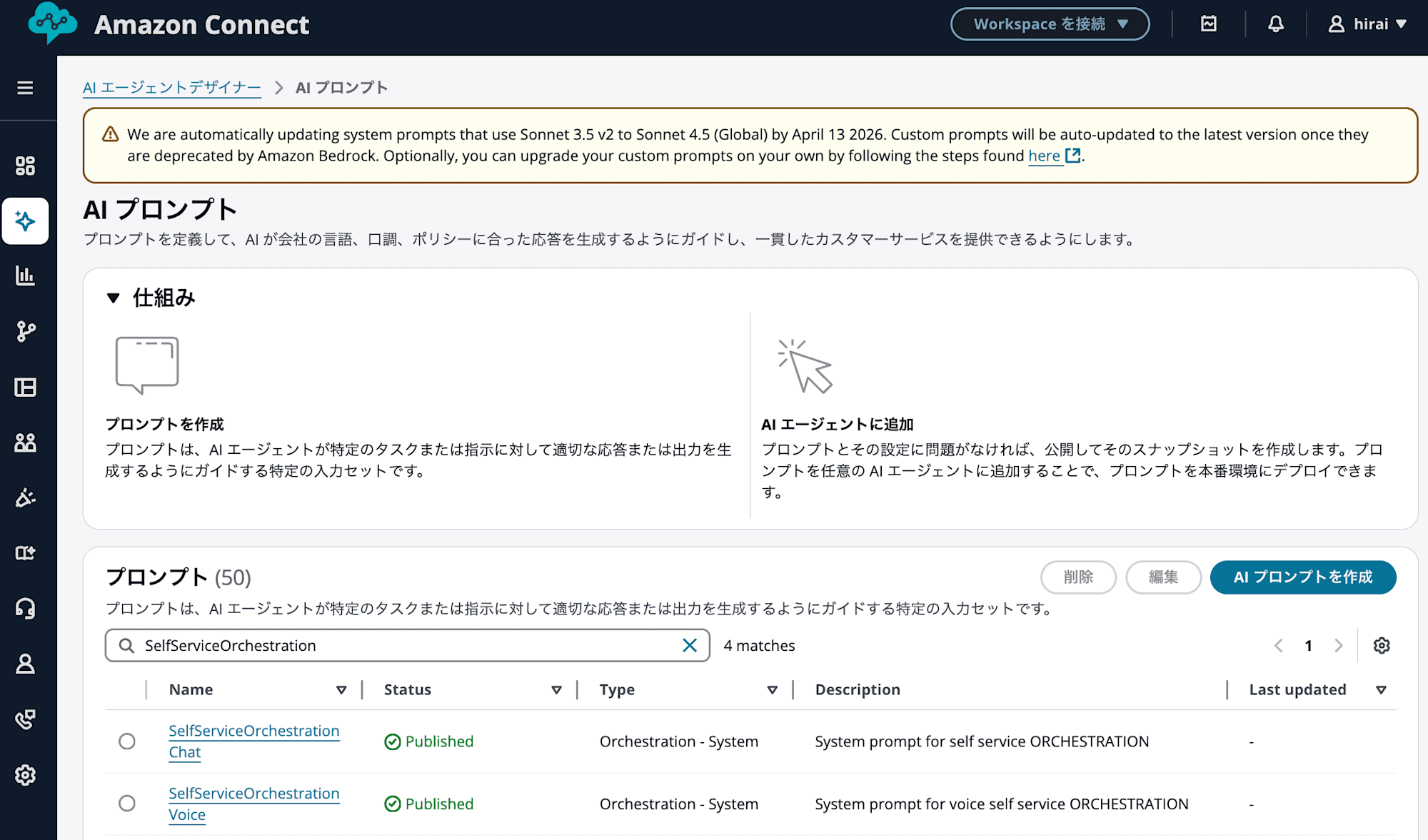This screenshot has height=840, width=1428.
Task: Click the AI エージェントに追加 heading
Action: [838, 424]
